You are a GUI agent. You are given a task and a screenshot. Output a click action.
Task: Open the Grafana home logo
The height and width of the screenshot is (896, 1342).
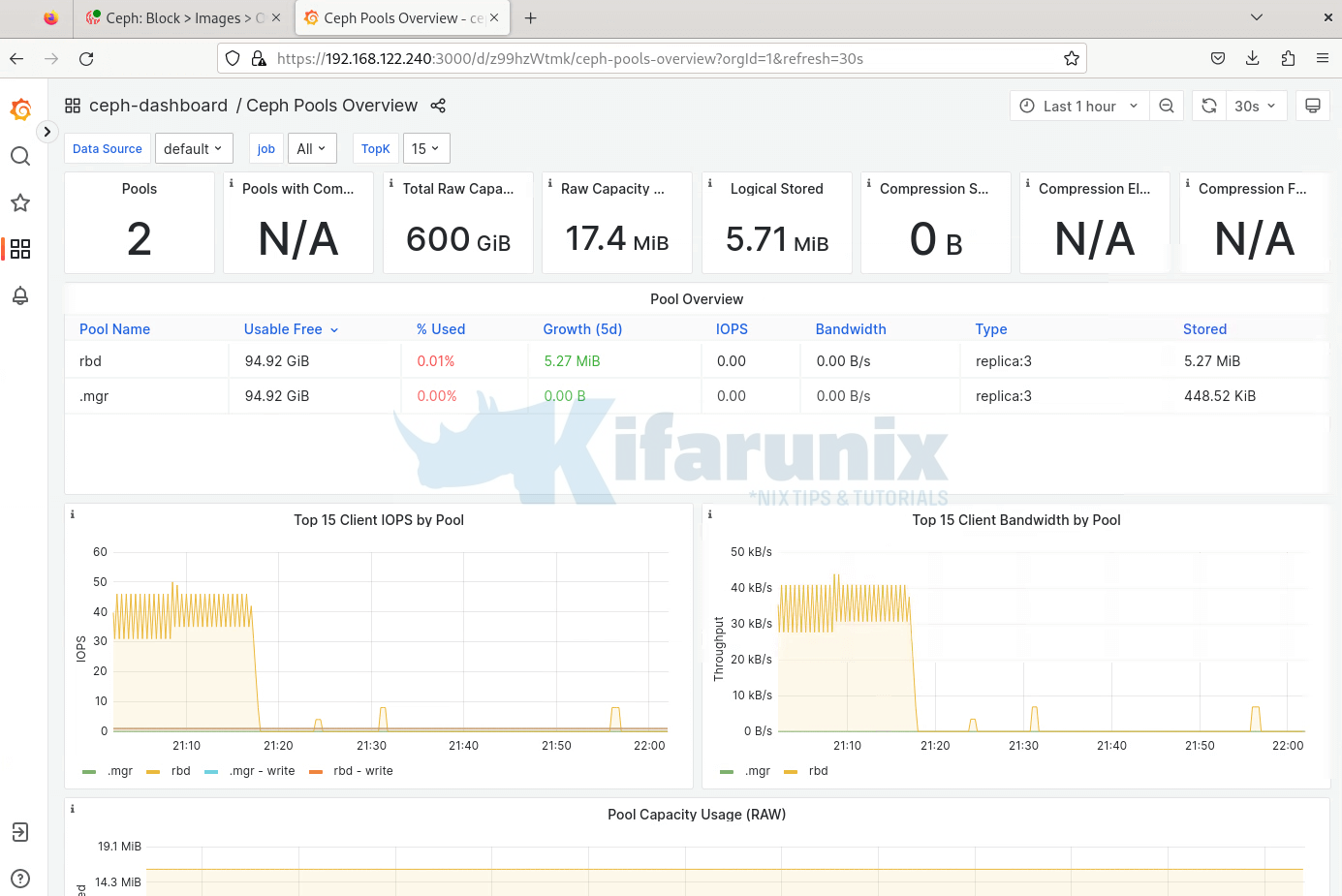coord(20,109)
